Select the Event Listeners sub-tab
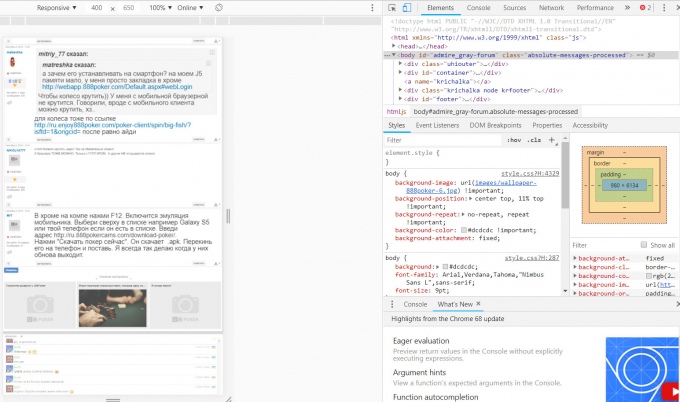The width and height of the screenshot is (680, 402). [x=437, y=125]
